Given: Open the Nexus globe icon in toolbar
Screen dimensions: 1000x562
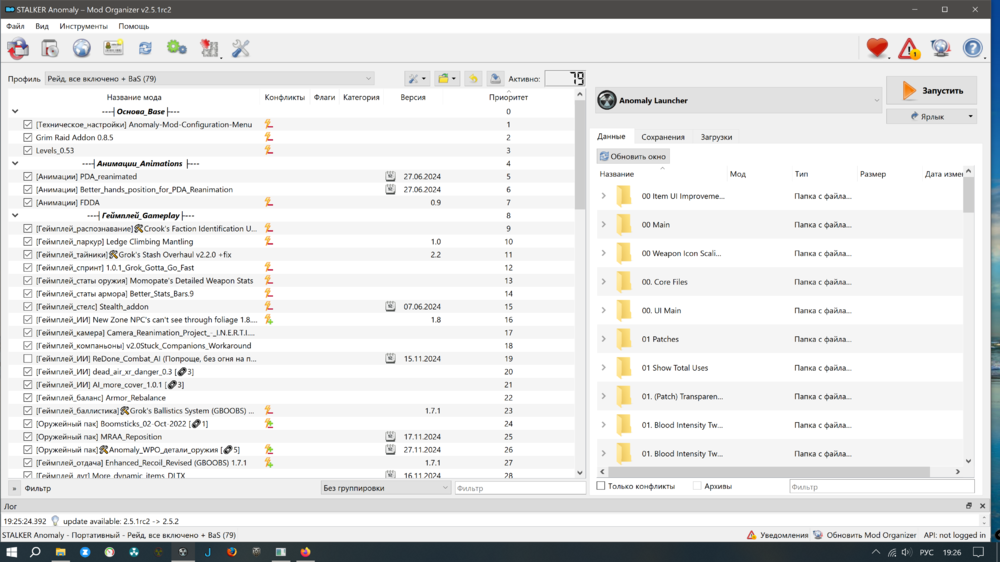Looking at the screenshot, I should tap(81, 48).
